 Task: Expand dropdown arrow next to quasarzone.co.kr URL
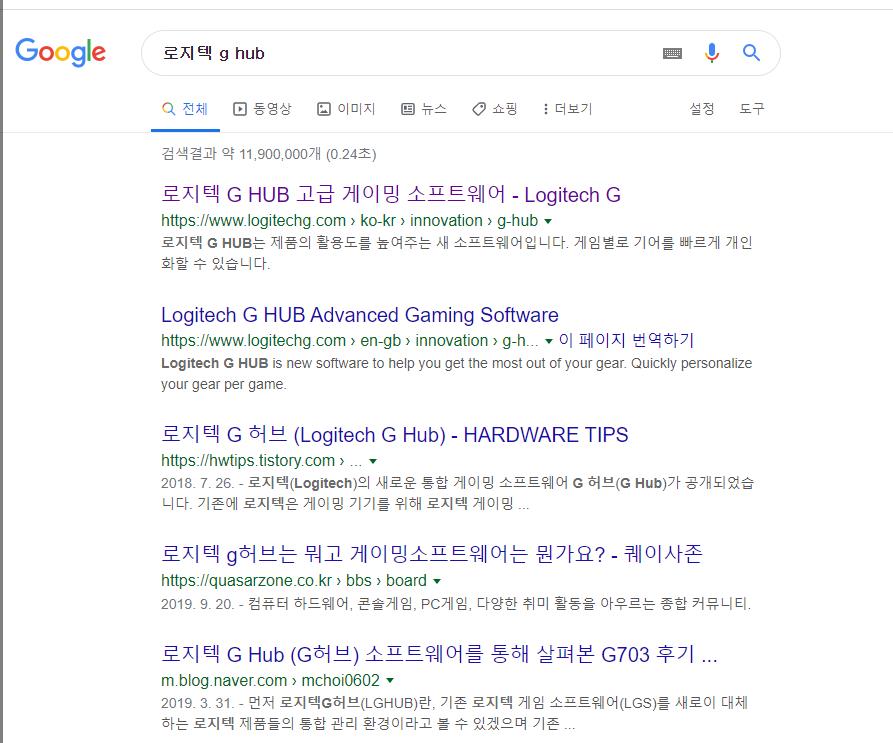(x=437, y=582)
